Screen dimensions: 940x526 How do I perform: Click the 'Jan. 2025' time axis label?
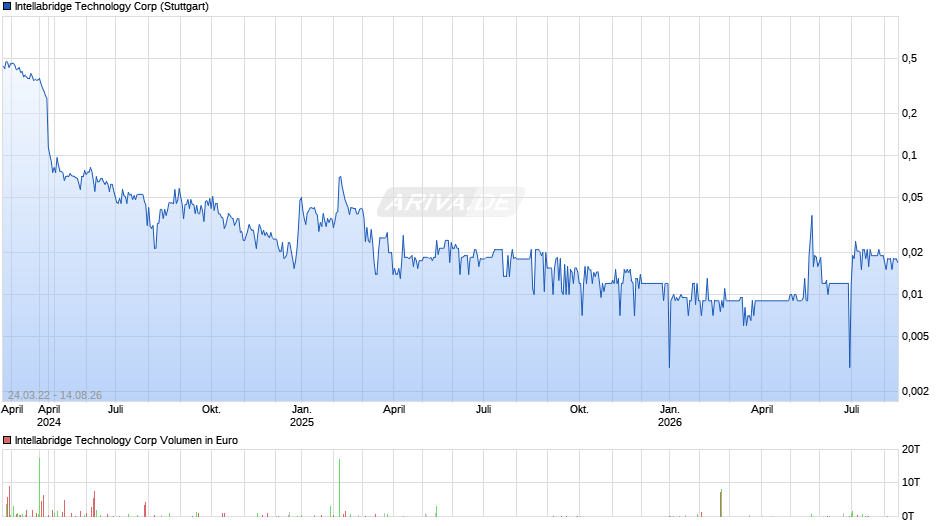pos(302,416)
